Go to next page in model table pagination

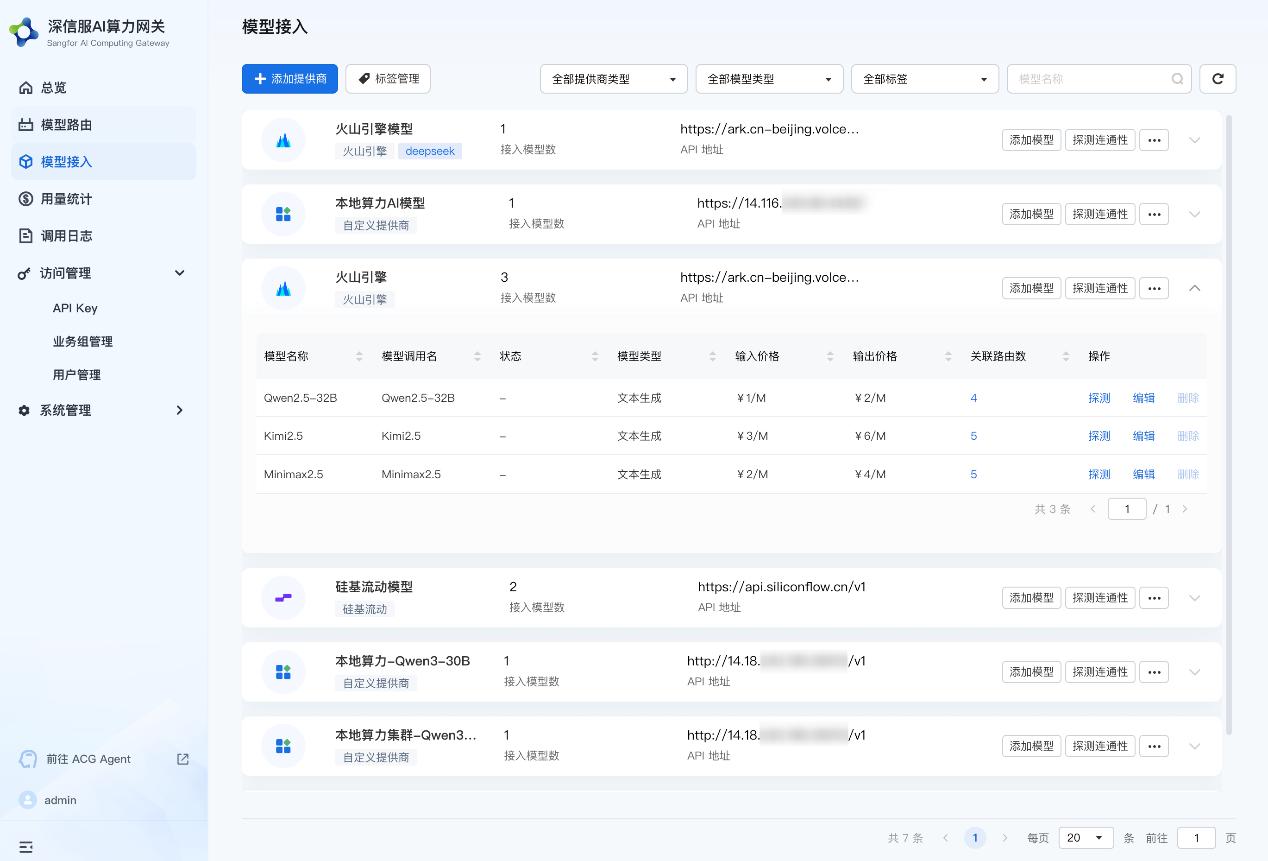[x=1185, y=509]
